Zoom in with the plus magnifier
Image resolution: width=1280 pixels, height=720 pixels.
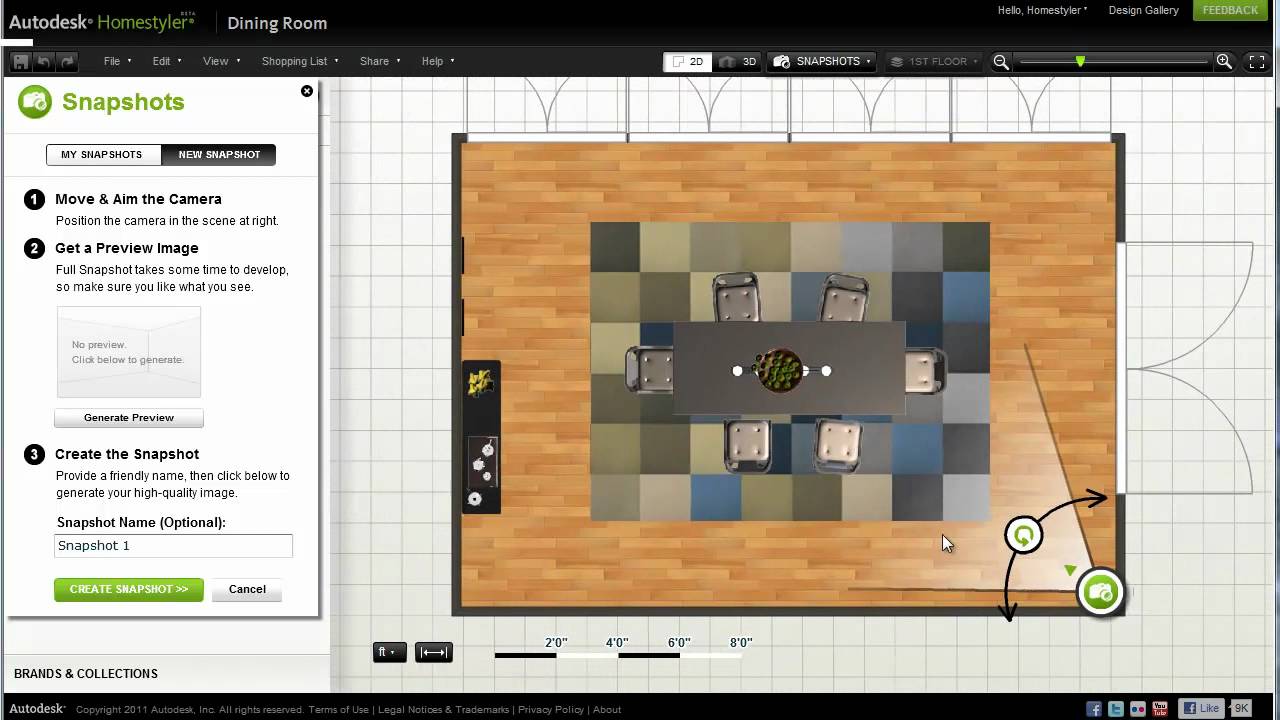coord(1224,62)
